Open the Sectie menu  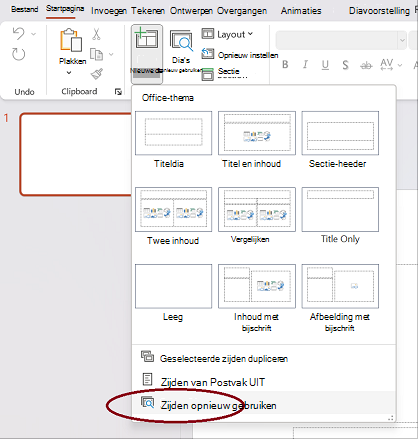(x=221, y=74)
